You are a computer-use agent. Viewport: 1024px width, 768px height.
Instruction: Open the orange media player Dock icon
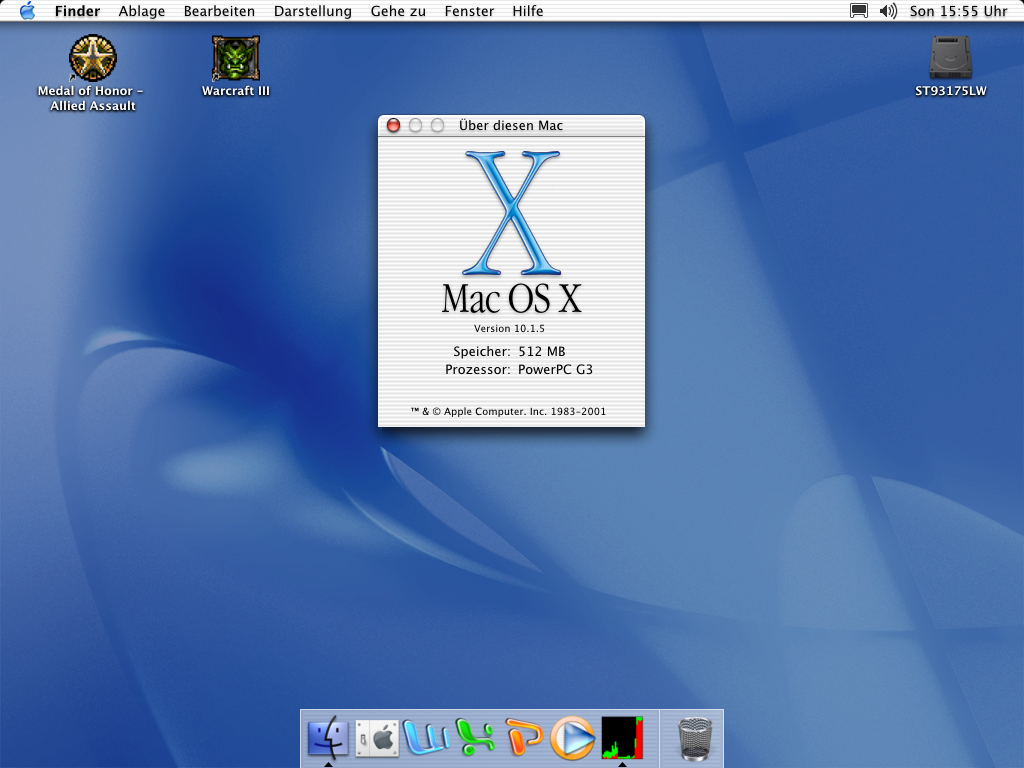pos(573,738)
